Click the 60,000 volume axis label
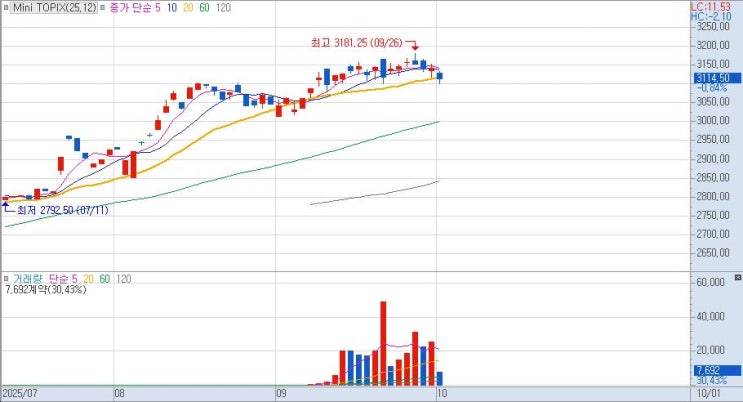Image resolution: width=743 pixels, height=402 pixels. (710, 282)
